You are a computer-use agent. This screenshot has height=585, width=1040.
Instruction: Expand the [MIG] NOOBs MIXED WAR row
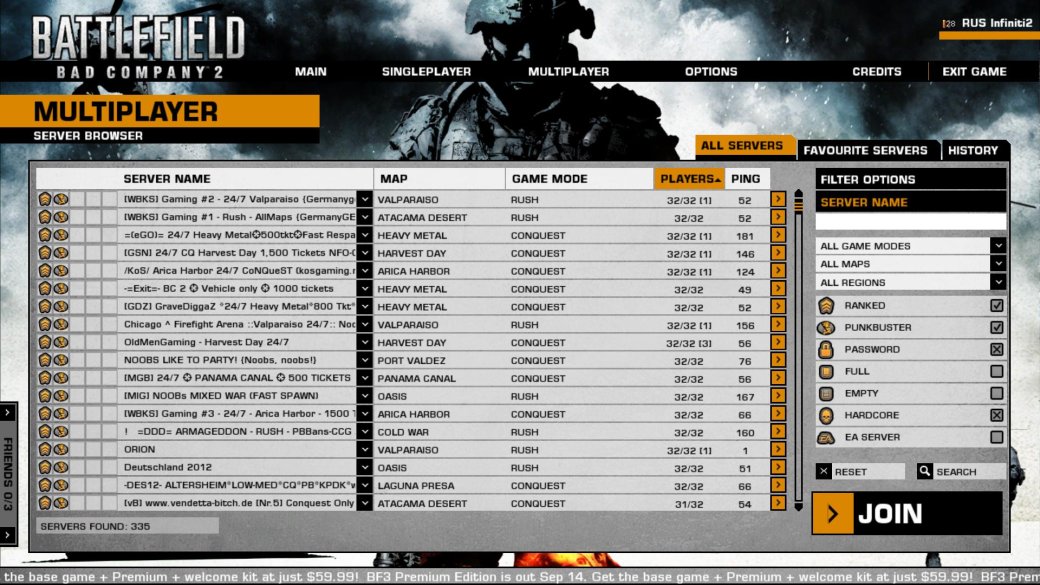coord(365,396)
